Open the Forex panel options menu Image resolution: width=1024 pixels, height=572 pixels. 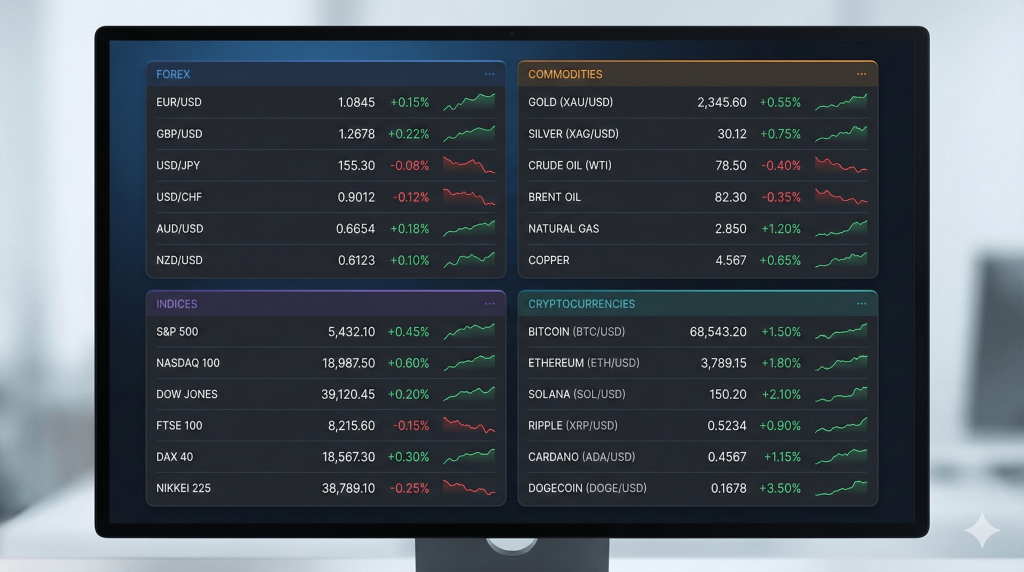pos(489,74)
